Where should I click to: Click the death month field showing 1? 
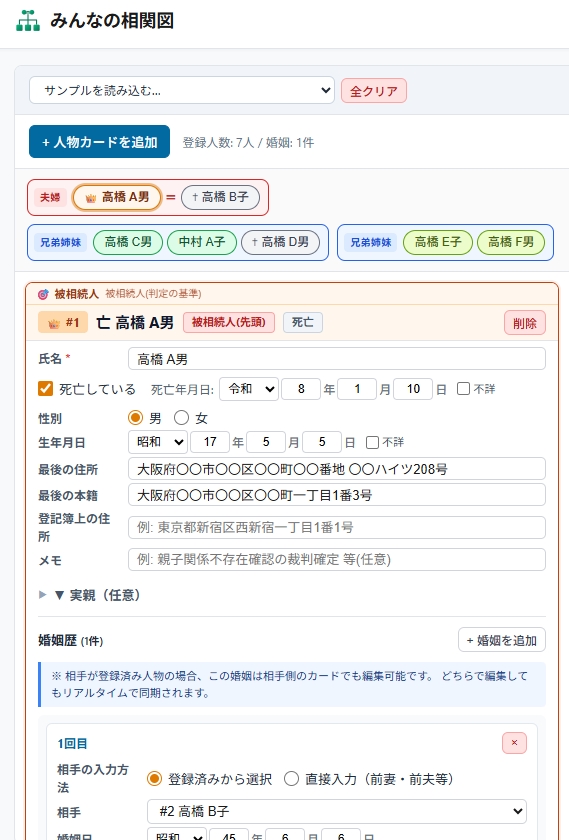click(357, 388)
